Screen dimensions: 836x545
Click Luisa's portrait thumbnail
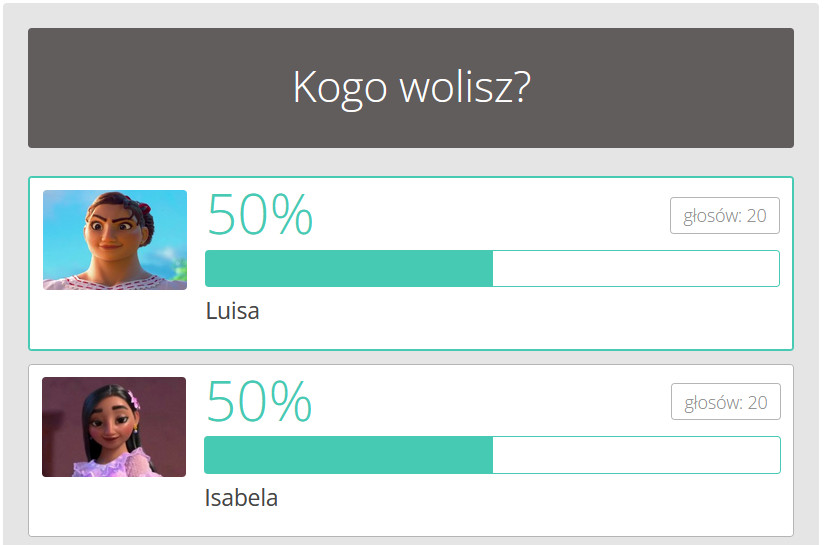point(115,240)
